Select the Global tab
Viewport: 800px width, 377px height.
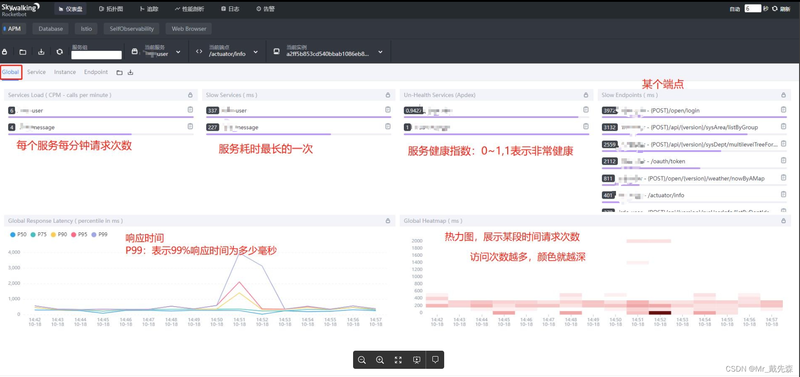coord(10,72)
